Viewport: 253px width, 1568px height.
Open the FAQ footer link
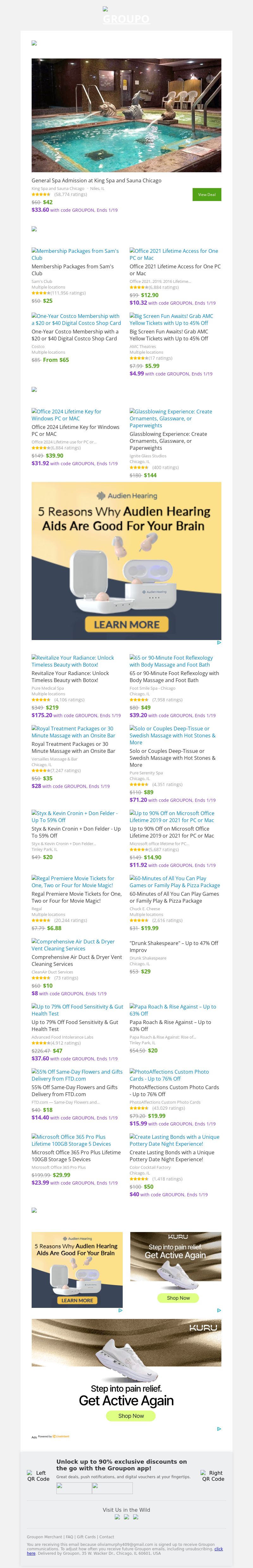pos(70,1537)
